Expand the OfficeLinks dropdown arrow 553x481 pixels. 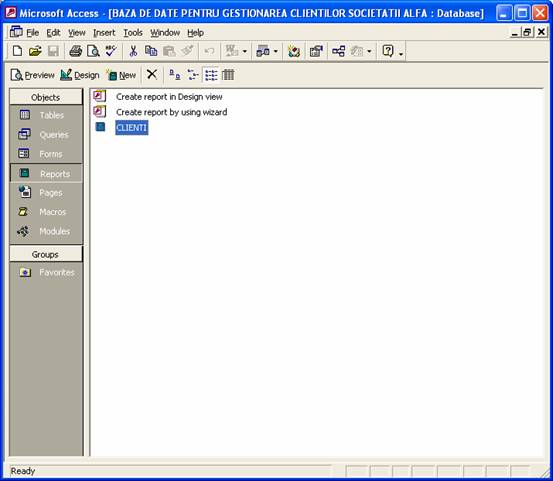[245, 52]
